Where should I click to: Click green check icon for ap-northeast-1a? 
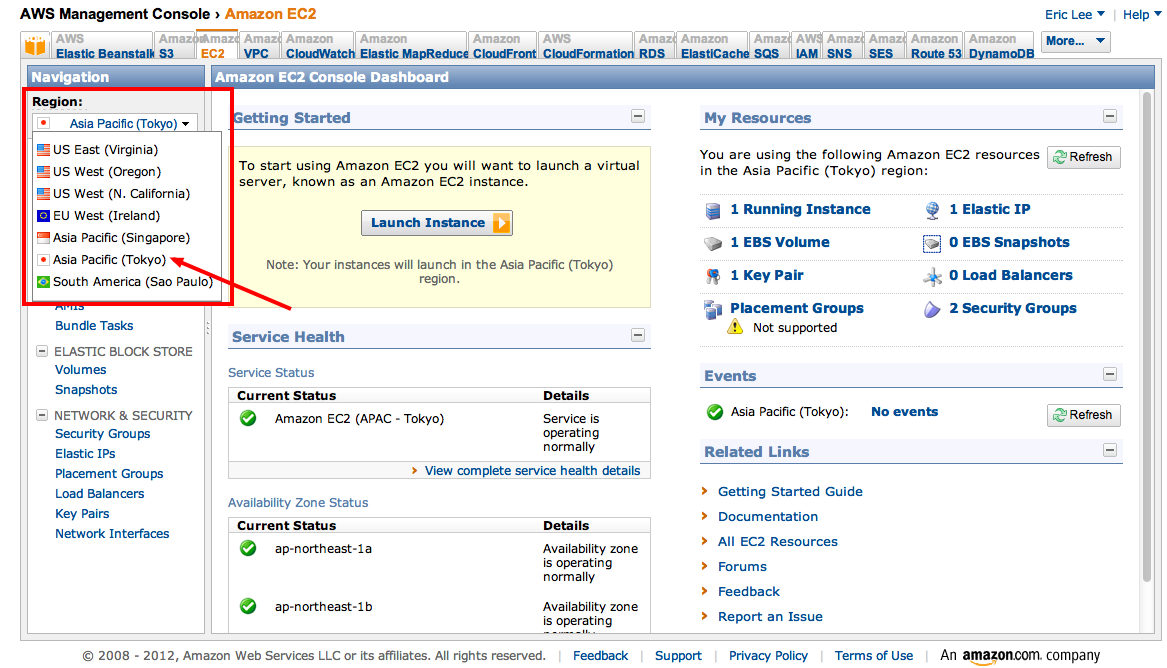248,549
